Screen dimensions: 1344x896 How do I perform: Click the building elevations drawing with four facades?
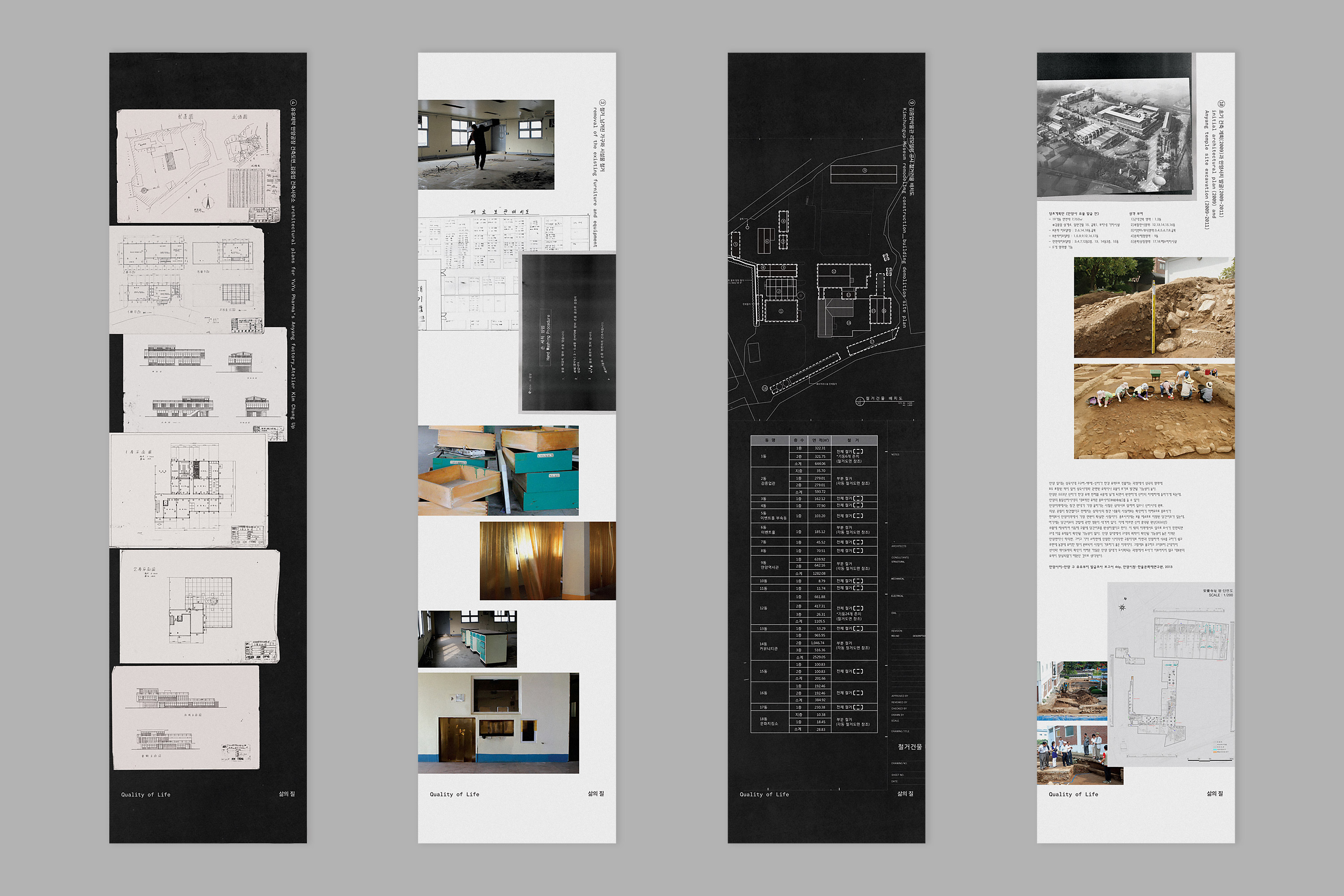coord(205,380)
